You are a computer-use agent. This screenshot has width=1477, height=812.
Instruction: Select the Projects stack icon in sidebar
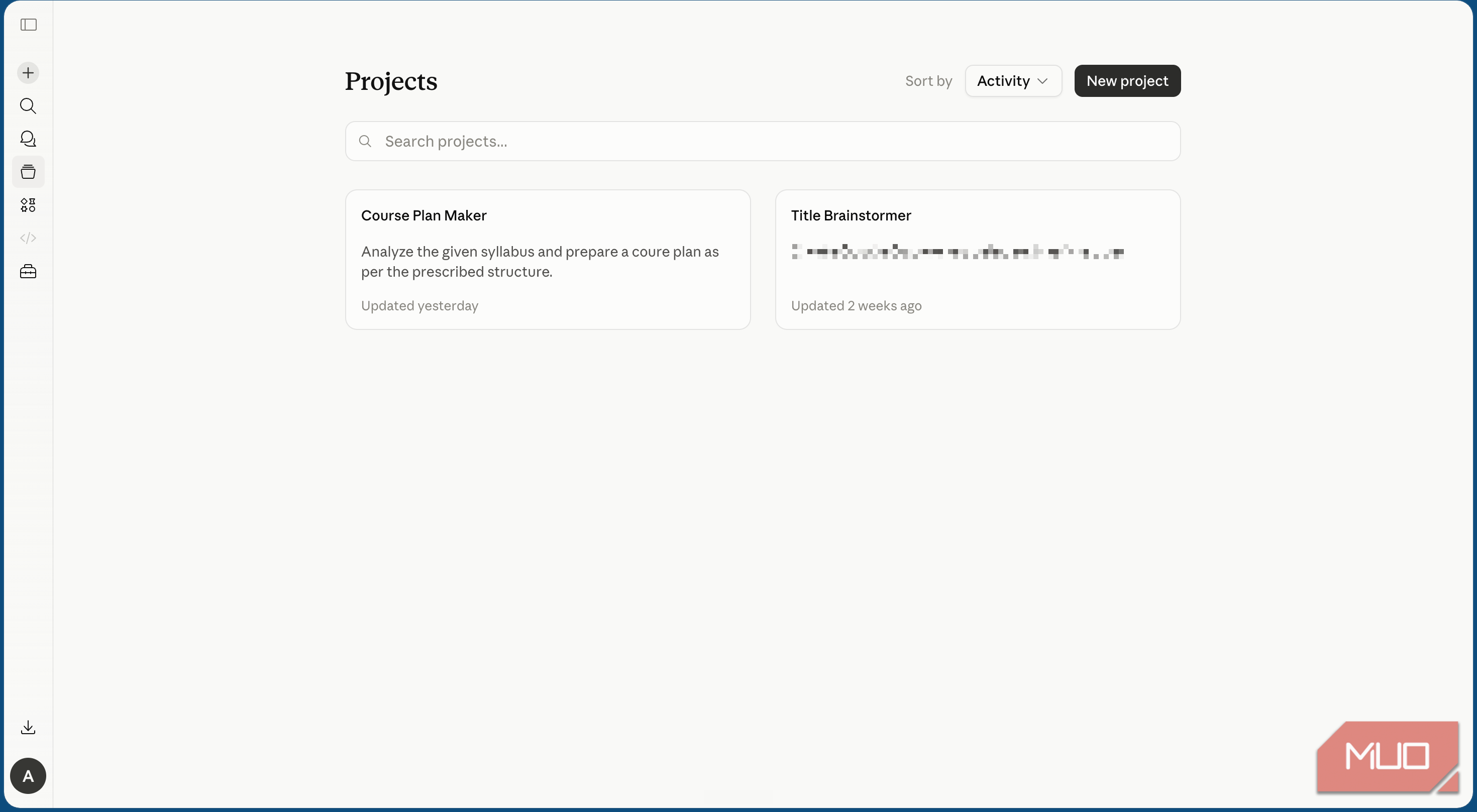tap(28, 172)
